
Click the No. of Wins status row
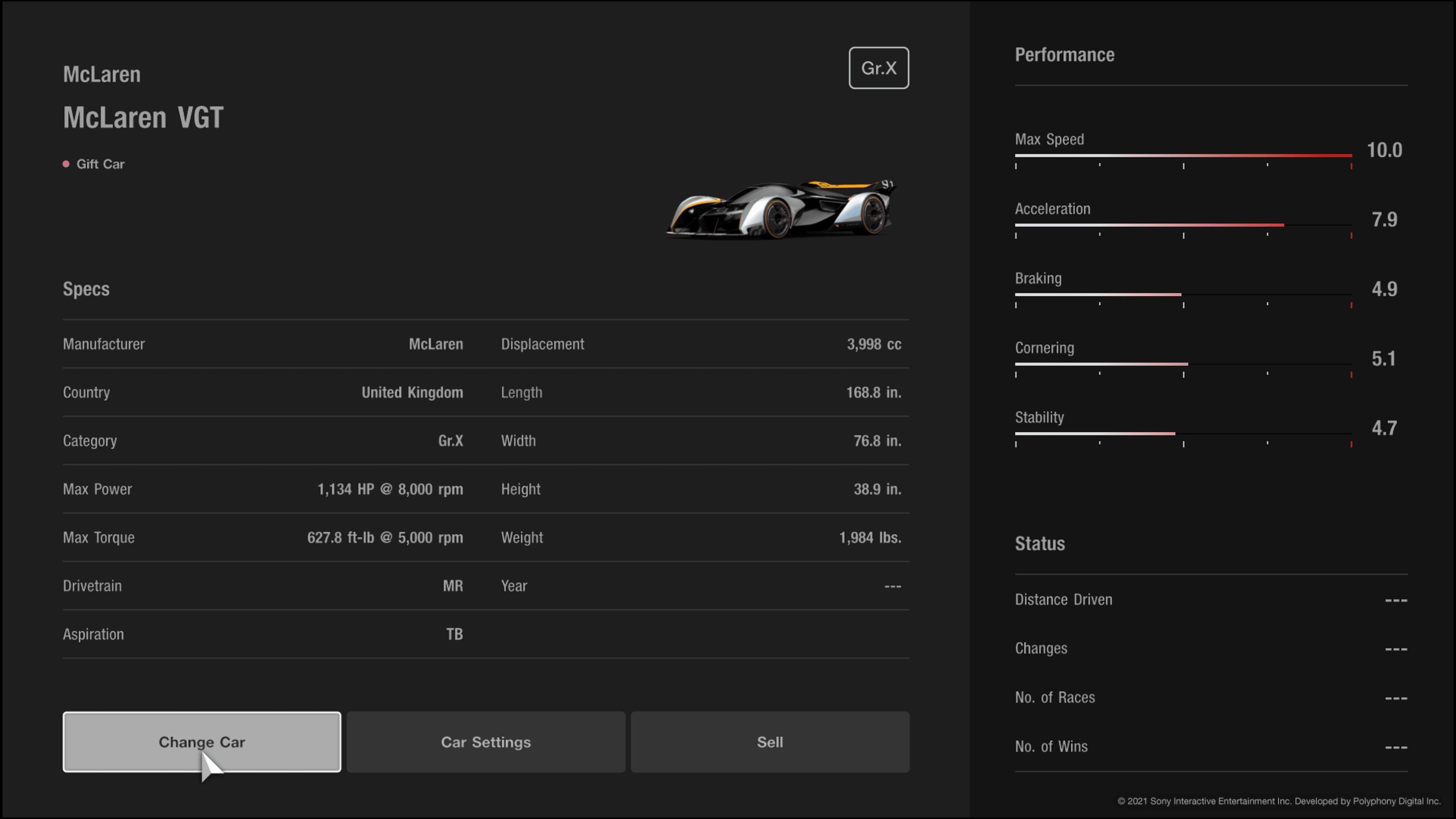(x=1211, y=747)
